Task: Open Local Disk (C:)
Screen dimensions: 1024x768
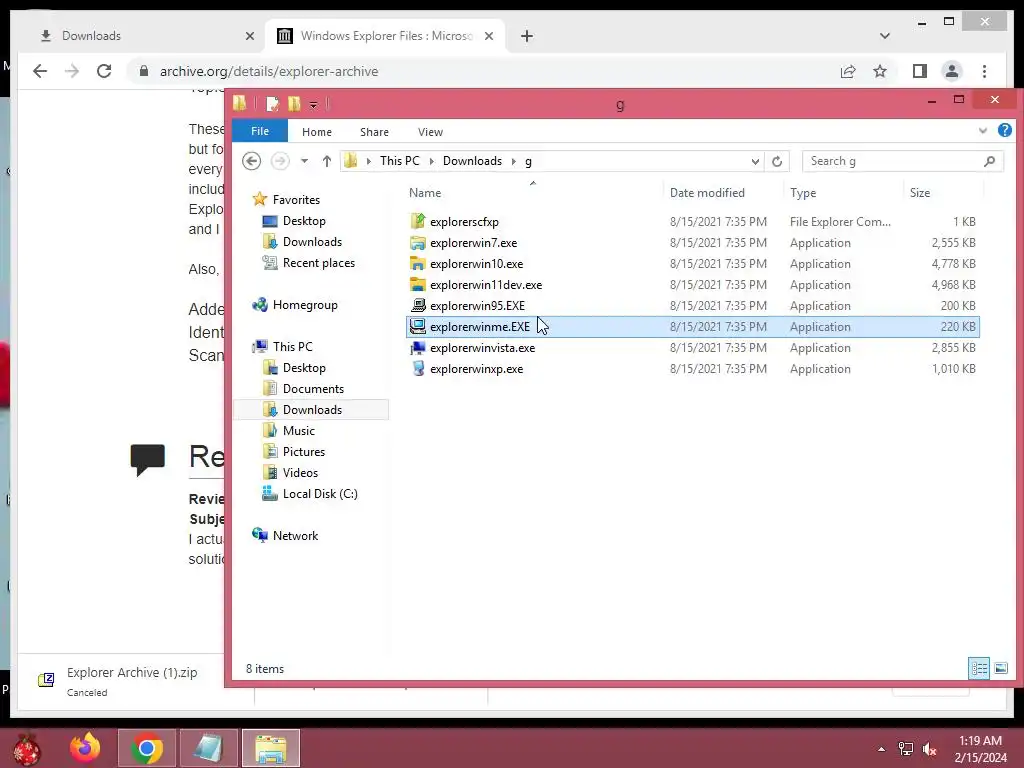Action: tap(320, 494)
